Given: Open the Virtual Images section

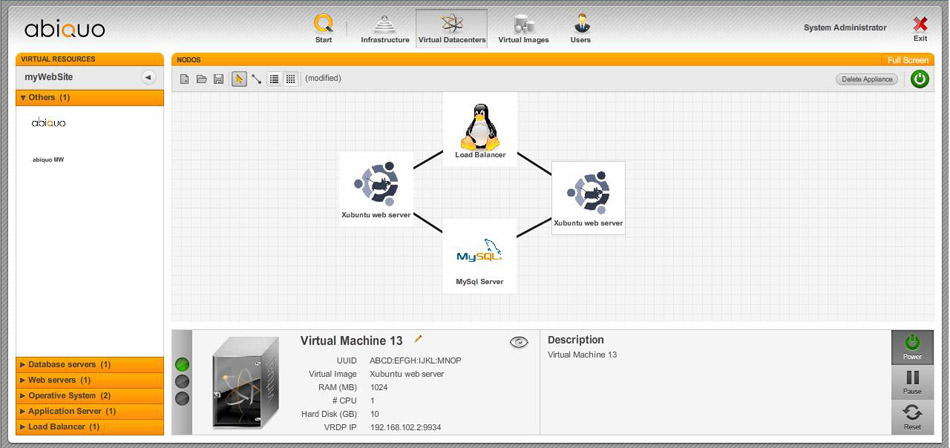Looking at the screenshot, I should (x=523, y=28).
